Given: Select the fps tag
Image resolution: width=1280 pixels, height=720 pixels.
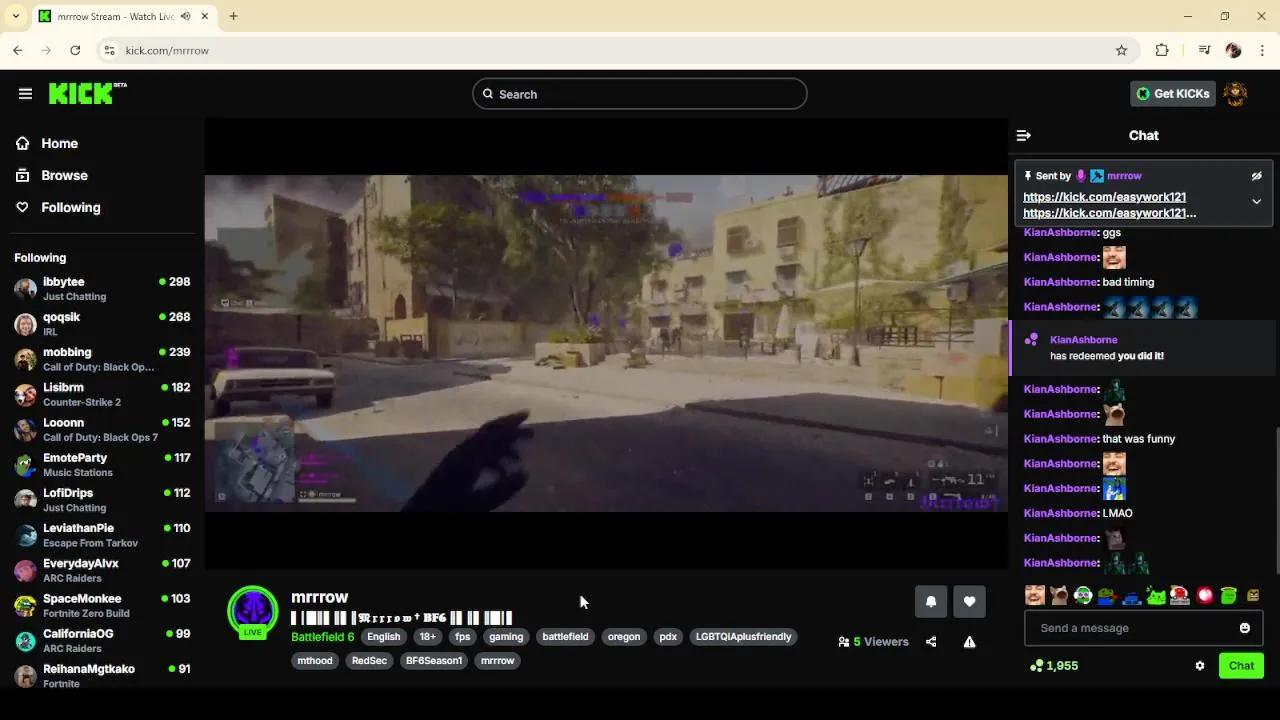Looking at the screenshot, I should click(x=462, y=637).
